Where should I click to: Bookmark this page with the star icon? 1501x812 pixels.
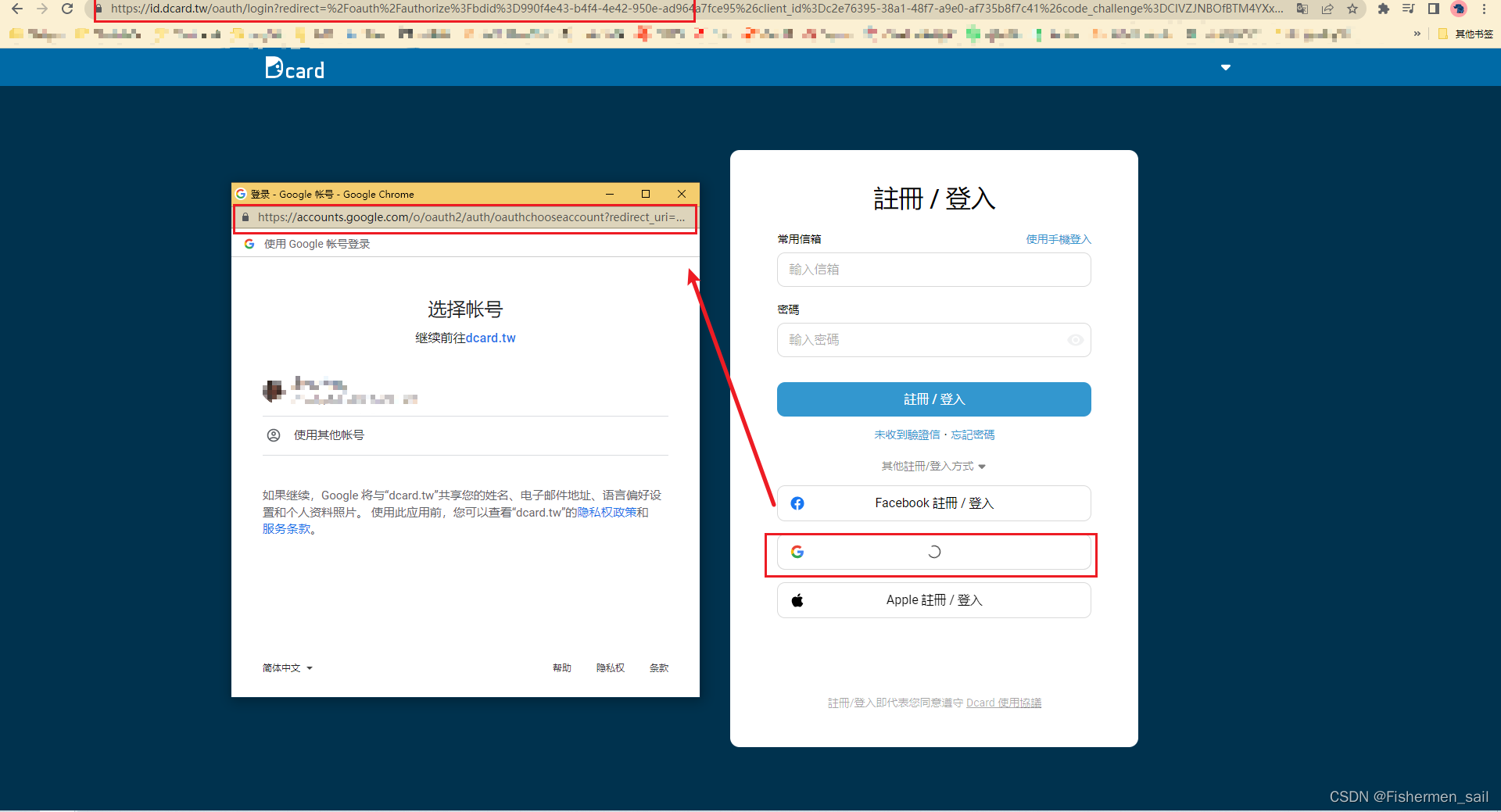(1352, 9)
